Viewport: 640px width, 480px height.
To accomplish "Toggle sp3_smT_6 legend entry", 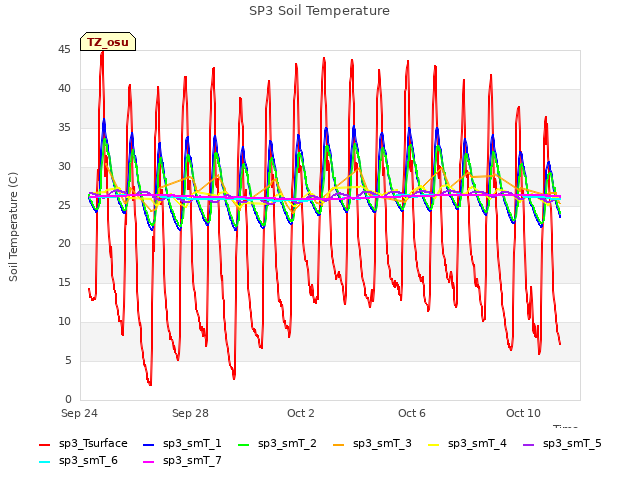I will (78, 461).
